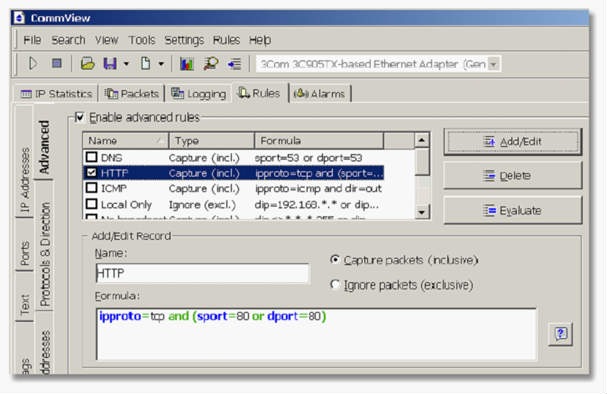Open the Settings menu
The width and height of the screenshot is (607, 394).
pyautogui.click(x=184, y=40)
